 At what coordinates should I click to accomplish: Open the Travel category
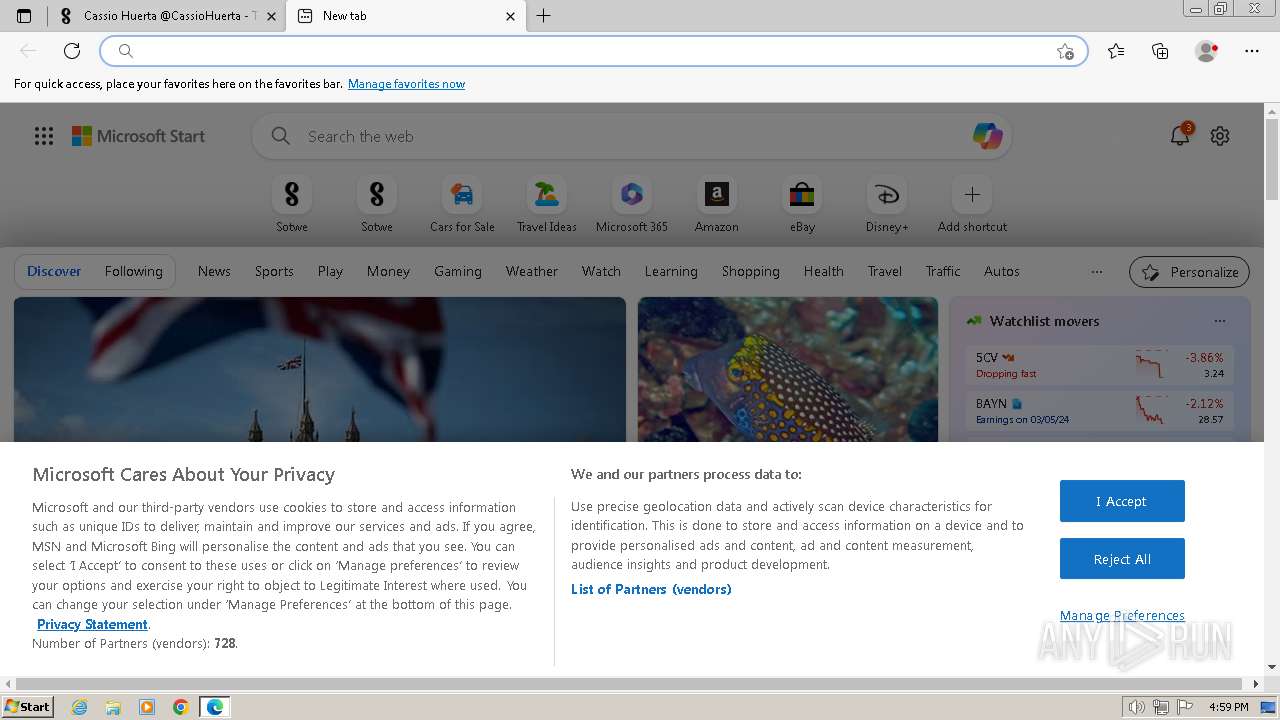(885, 271)
